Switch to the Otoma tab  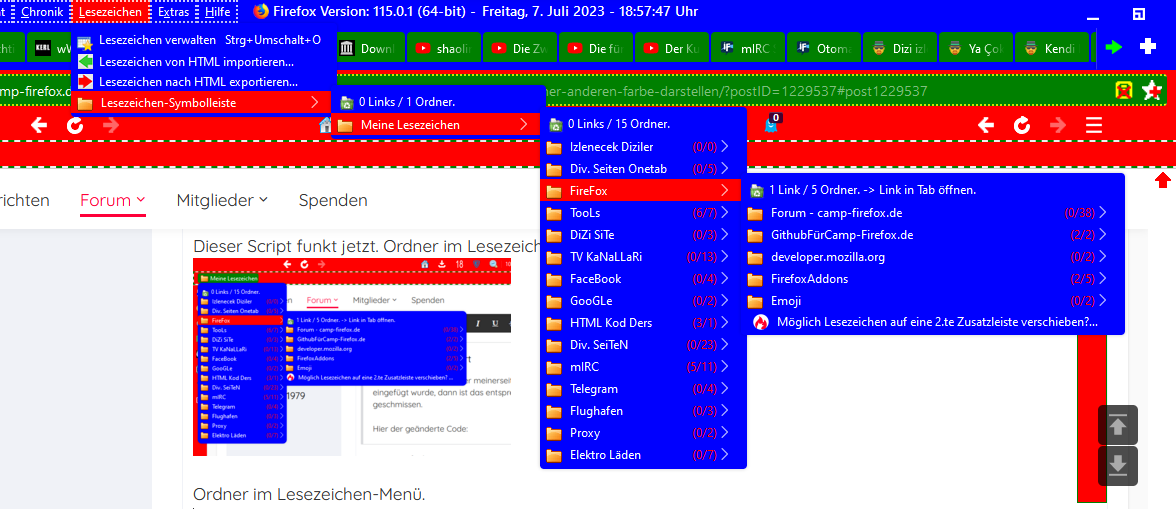point(824,48)
